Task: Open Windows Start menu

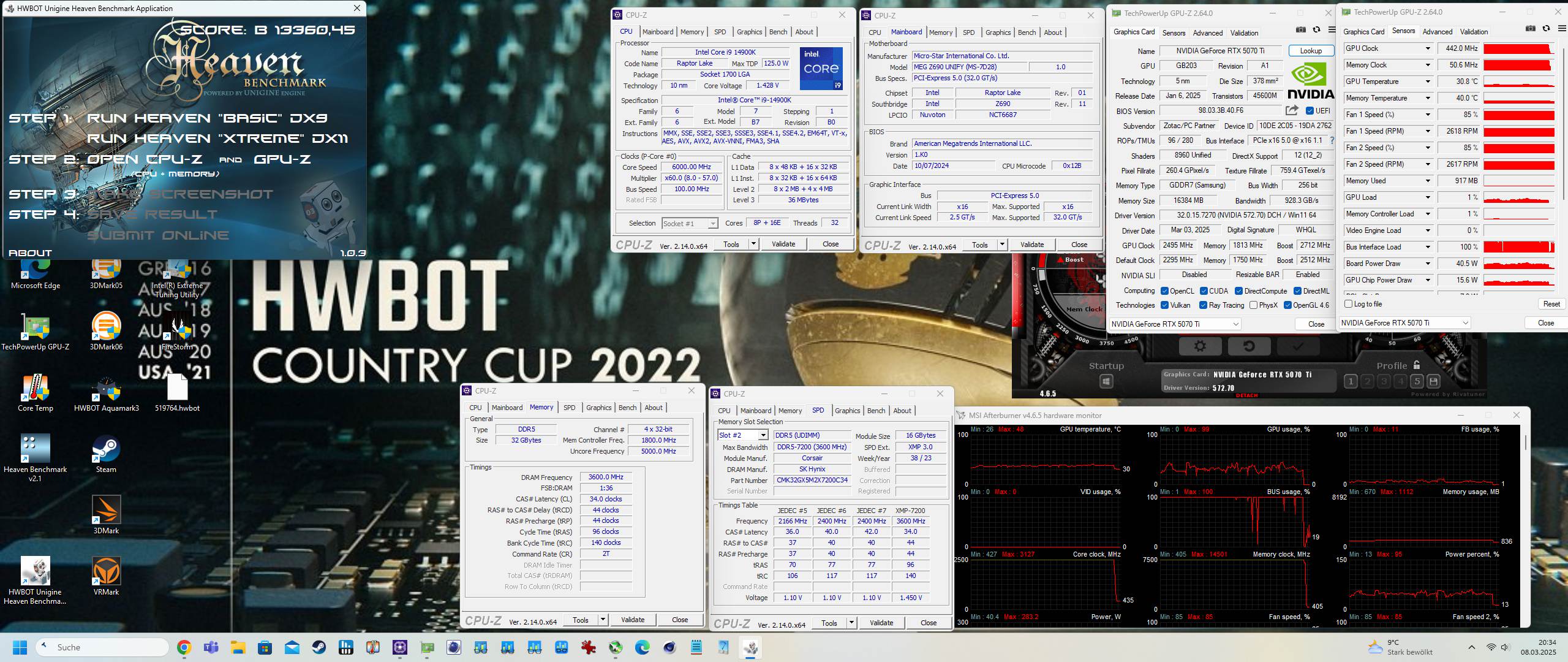Action: pyautogui.click(x=20, y=647)
